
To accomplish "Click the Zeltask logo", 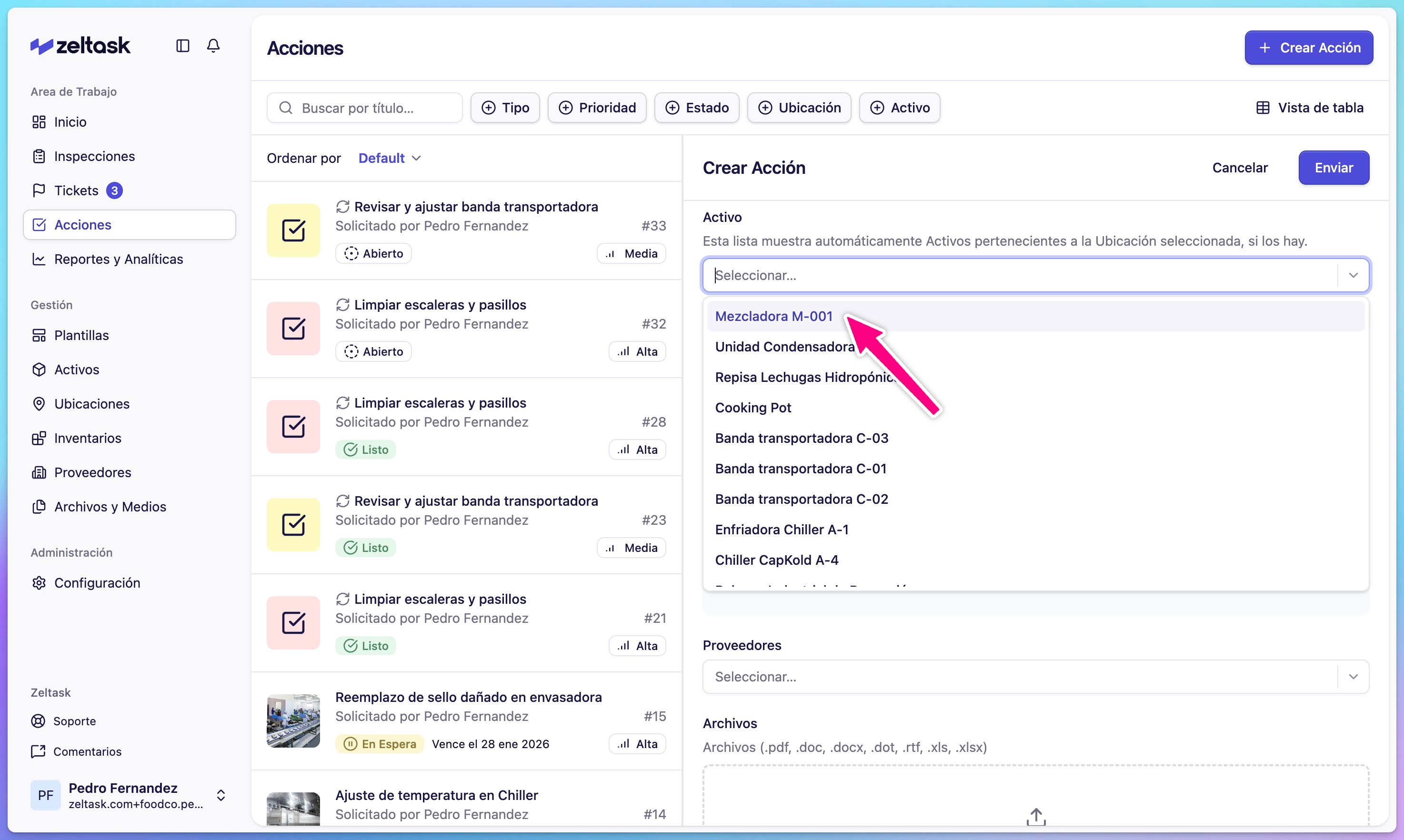I will 80,45.
